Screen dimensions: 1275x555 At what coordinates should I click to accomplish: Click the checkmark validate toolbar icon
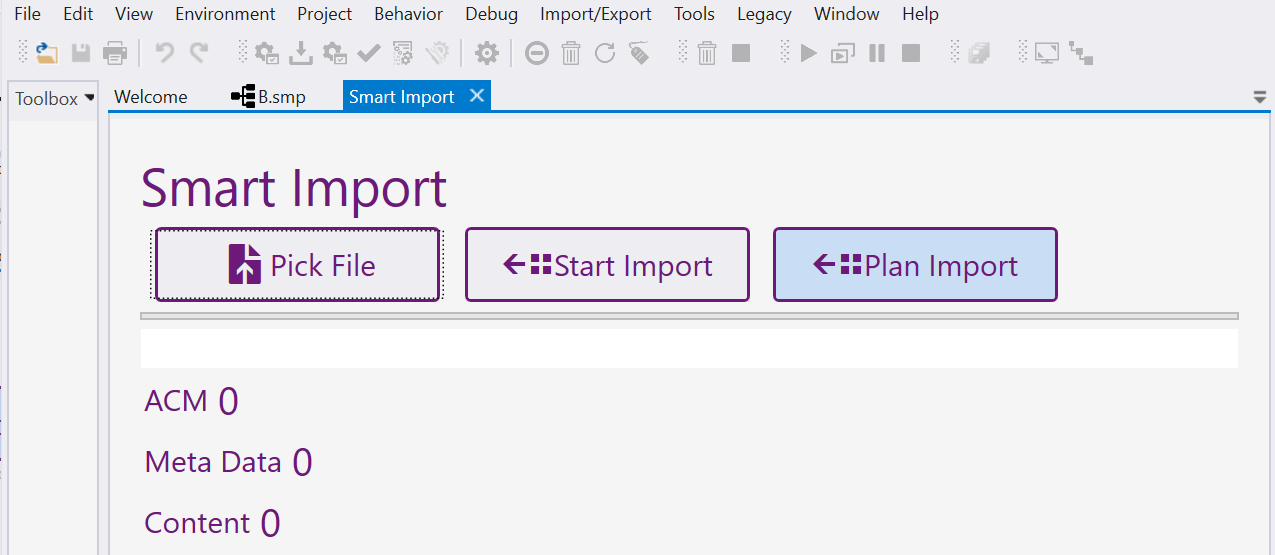click(369, 53)
